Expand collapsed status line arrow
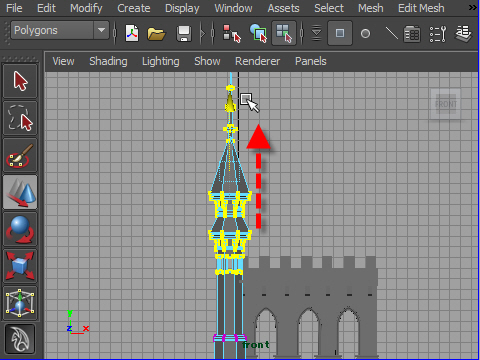Viewport: 480px width, 360px height. [x=202, y=33]
